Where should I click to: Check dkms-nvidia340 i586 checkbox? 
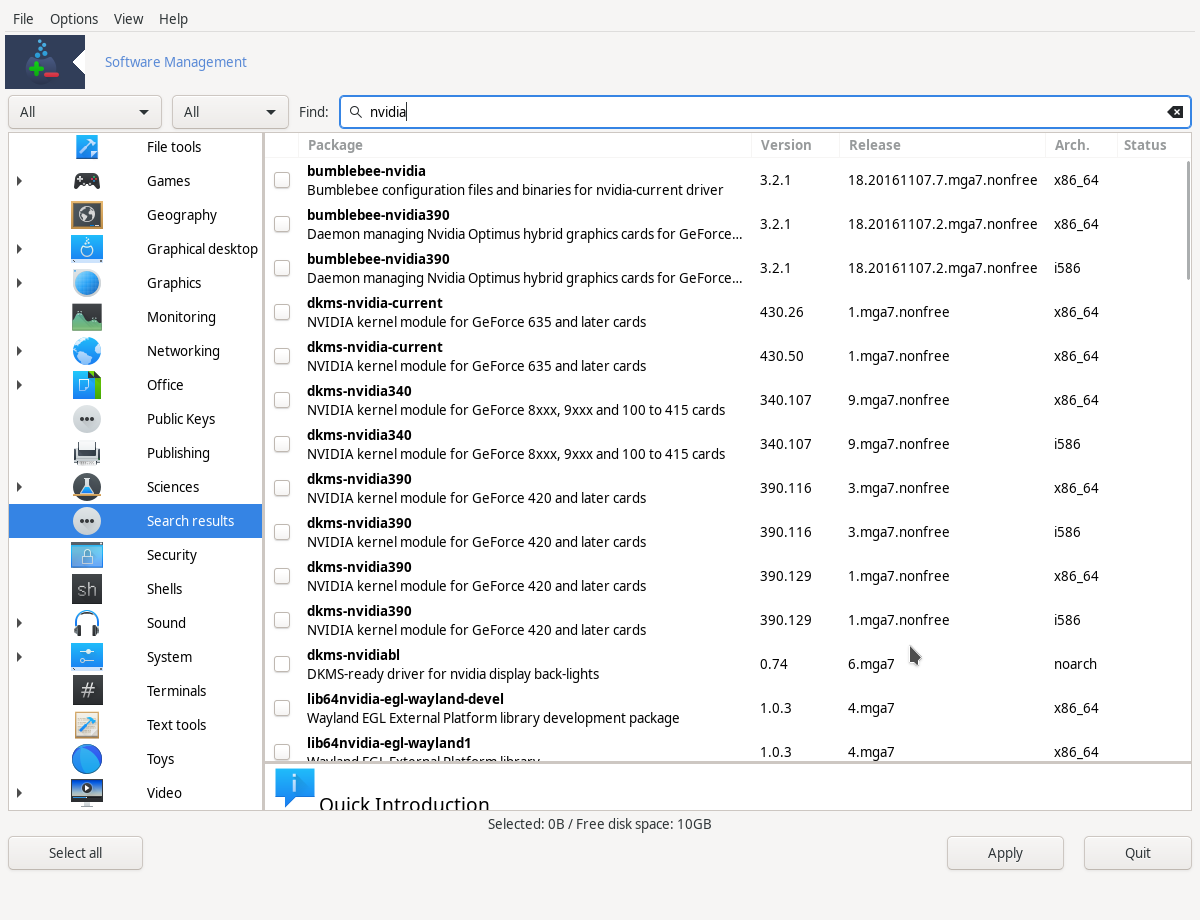click(x=282, y=444)
